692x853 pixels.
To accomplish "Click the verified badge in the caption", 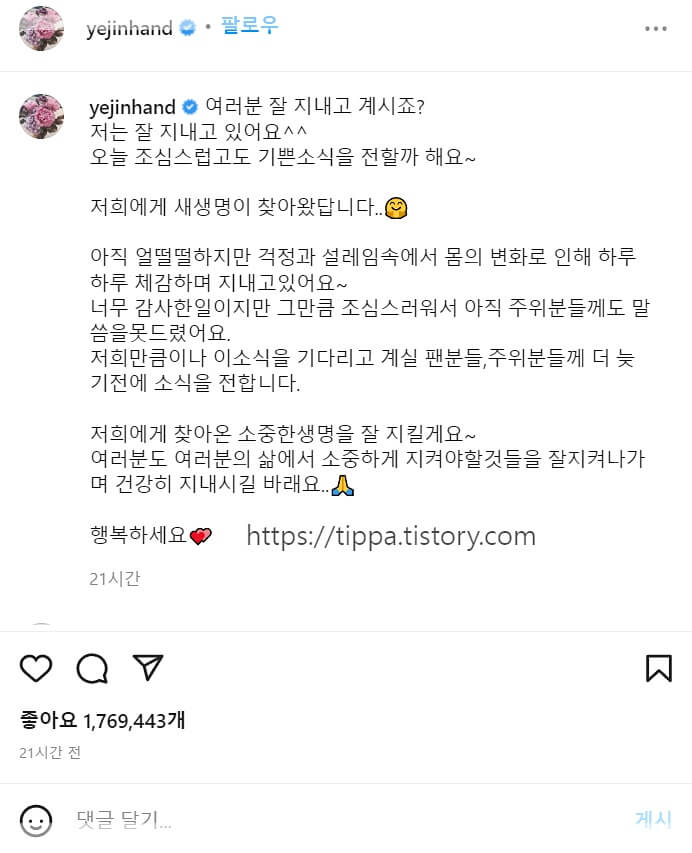I will [x=190, y=107].
